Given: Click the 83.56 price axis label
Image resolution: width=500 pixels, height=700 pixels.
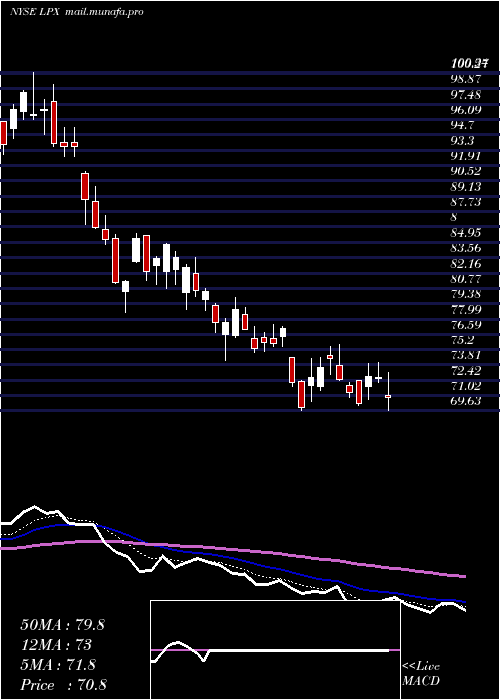Looking at the screenshot, I should click(466, 248).
